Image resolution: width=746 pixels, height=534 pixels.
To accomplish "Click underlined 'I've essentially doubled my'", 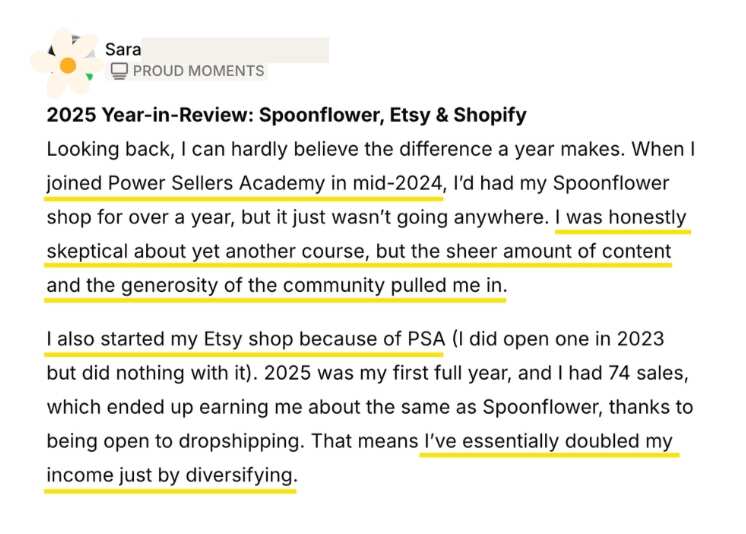I will pos(548,441).
